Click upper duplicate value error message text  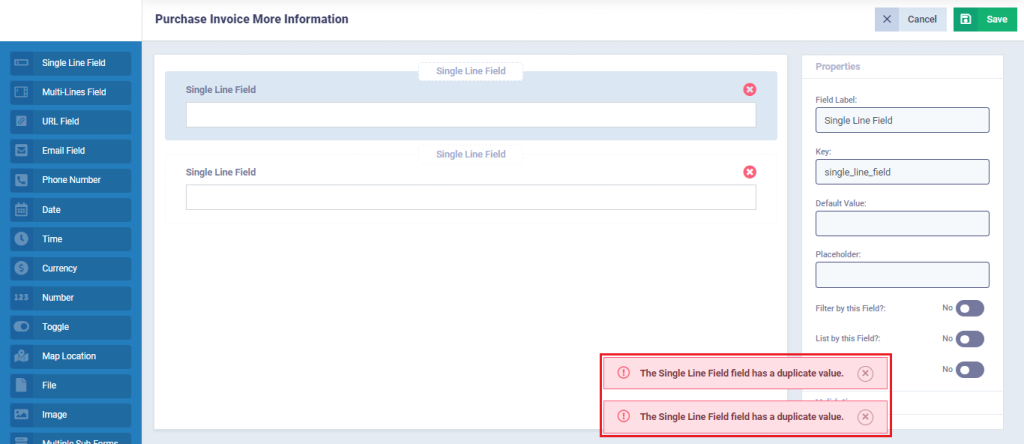pyautogui.click(x=741, y=373)
